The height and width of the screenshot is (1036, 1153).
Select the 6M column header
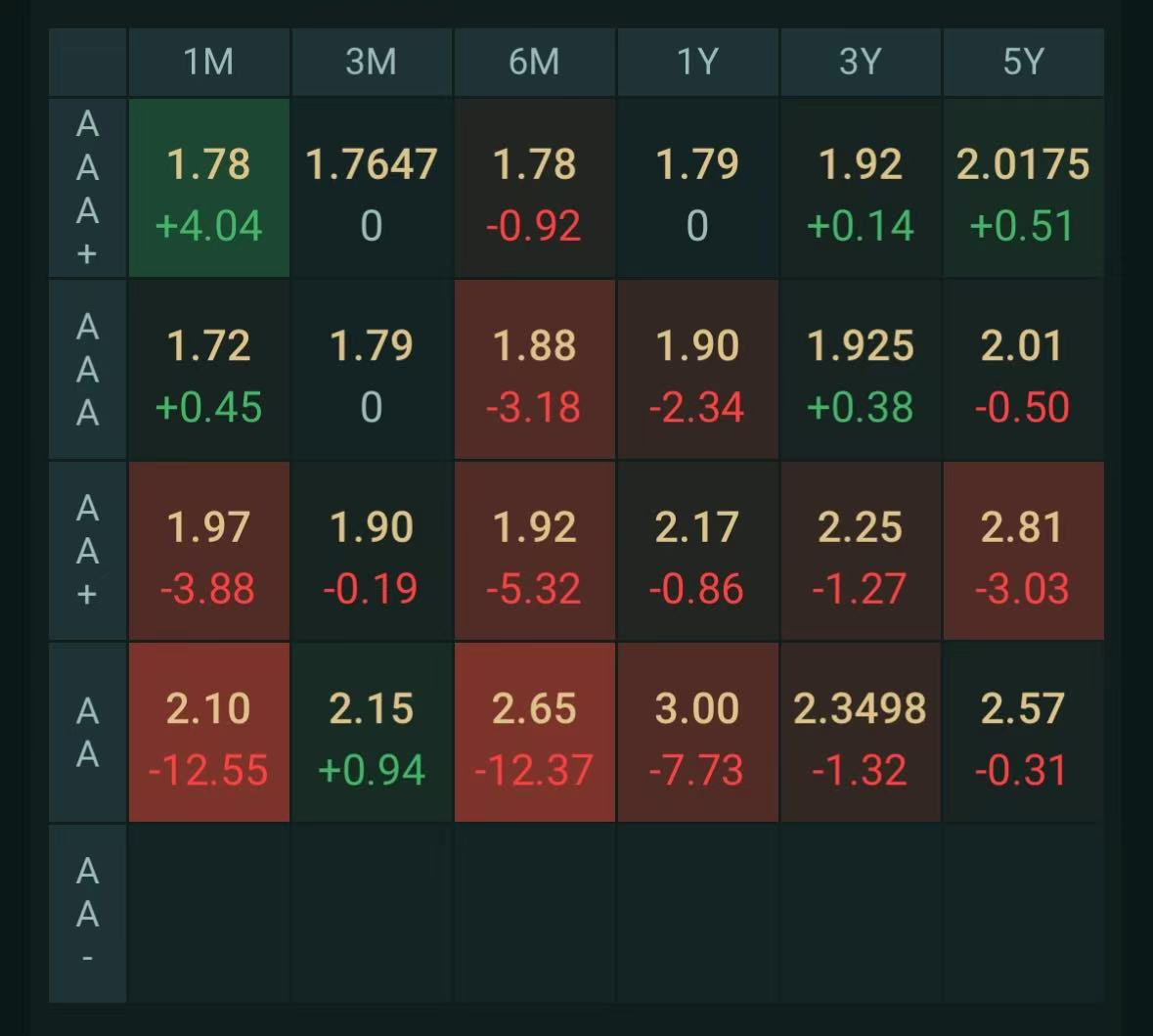coord(535,62)
